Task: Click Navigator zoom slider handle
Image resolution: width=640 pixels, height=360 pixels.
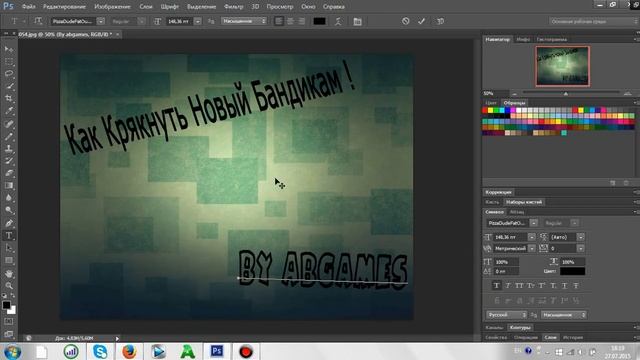Action: [x=566, y=93]
